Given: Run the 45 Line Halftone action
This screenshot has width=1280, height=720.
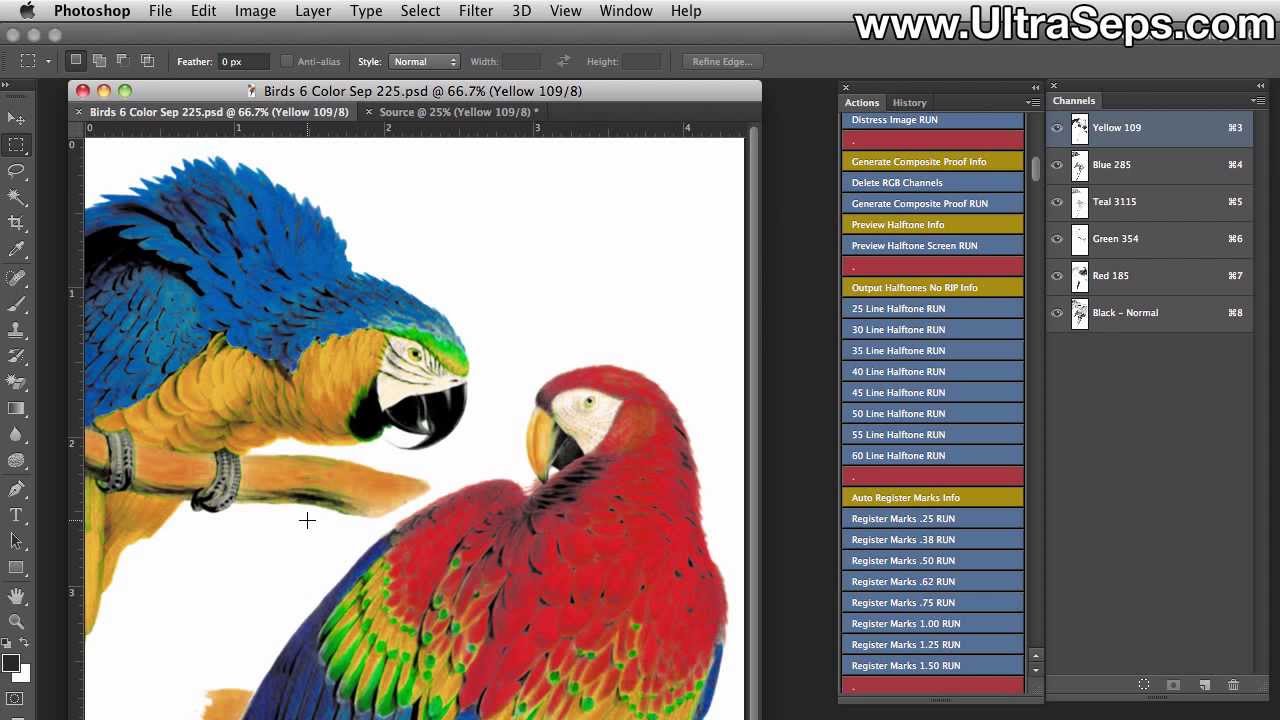Looking at the screenshot, I should 933,393.
